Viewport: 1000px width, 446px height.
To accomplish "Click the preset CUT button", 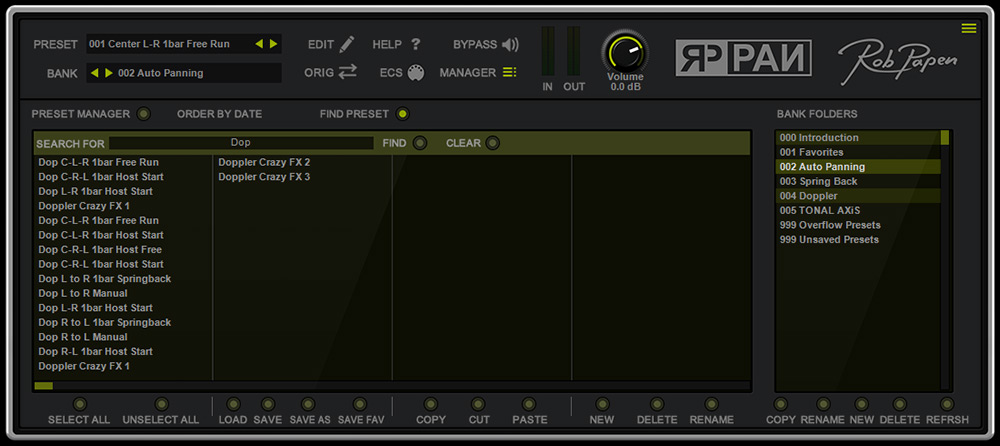I will [x=478, y=404].
